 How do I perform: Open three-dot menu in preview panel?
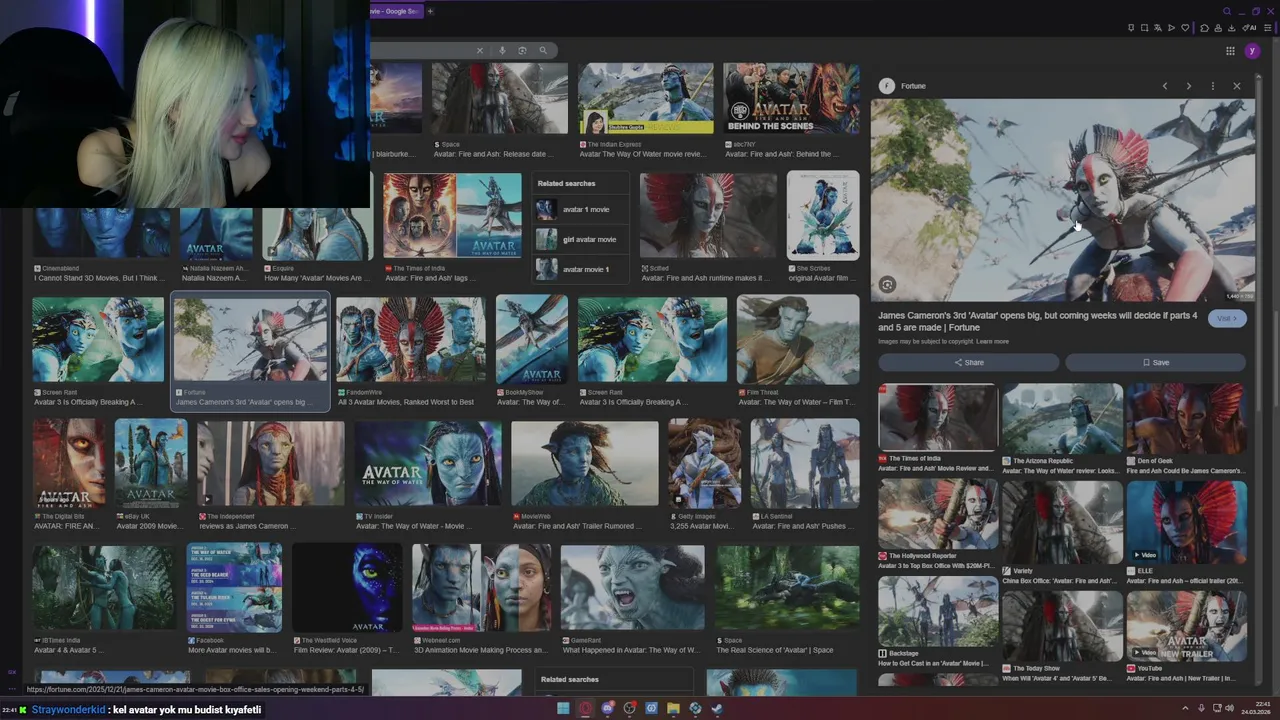pos(1213,86)
